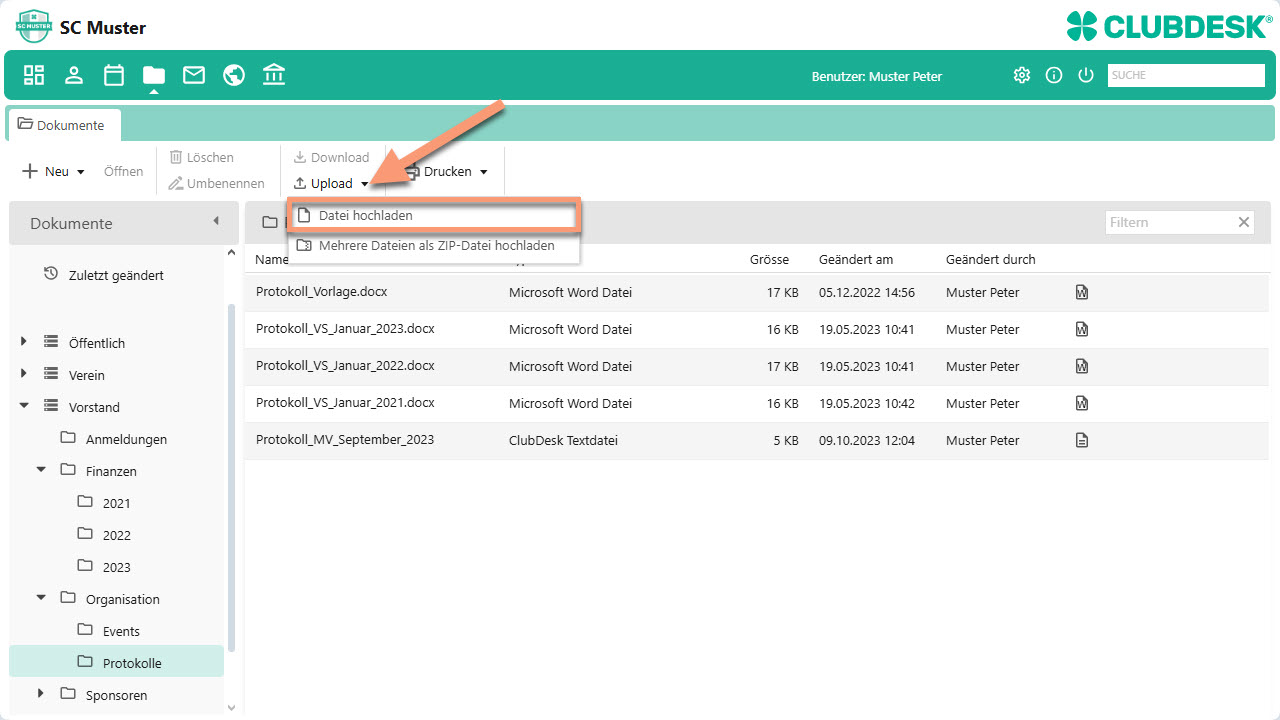Collapse the Organisation folder node
This screenshot has height=720, width=1280.
click(x=41, y=598)
